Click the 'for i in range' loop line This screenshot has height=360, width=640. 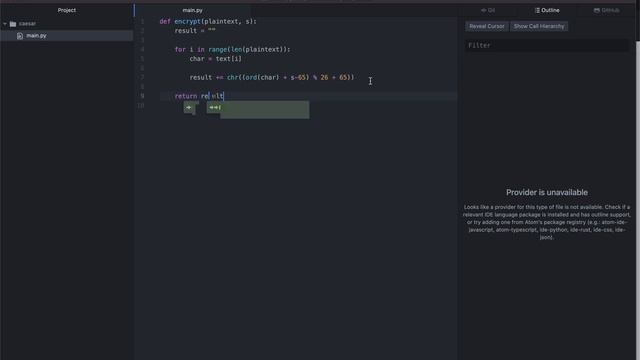pyautogui.click(x=232, y=49)
